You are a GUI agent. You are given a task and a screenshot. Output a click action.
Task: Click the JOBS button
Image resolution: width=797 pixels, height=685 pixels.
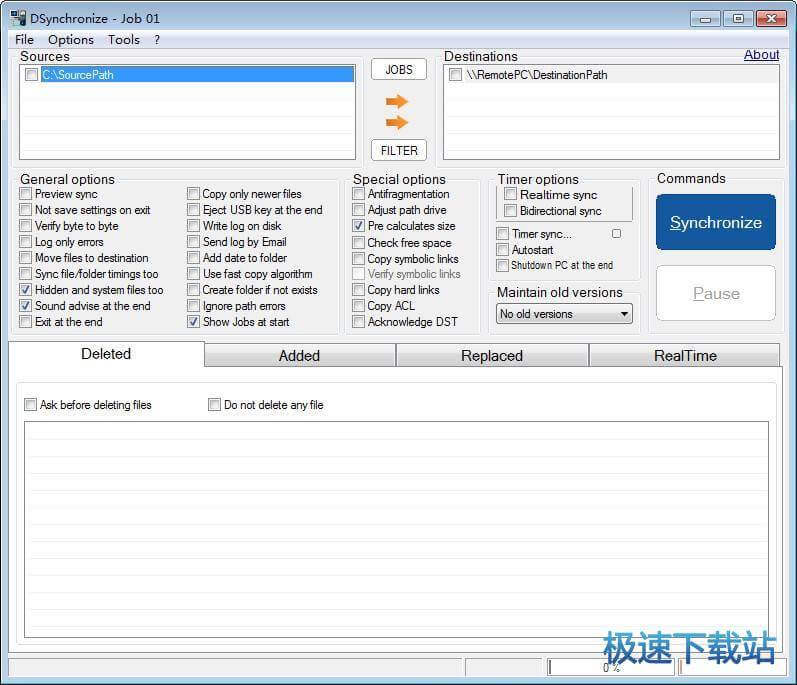click(399, 69)
